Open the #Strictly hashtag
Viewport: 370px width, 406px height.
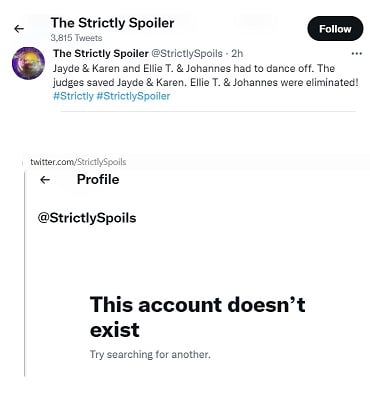[73, 96]
